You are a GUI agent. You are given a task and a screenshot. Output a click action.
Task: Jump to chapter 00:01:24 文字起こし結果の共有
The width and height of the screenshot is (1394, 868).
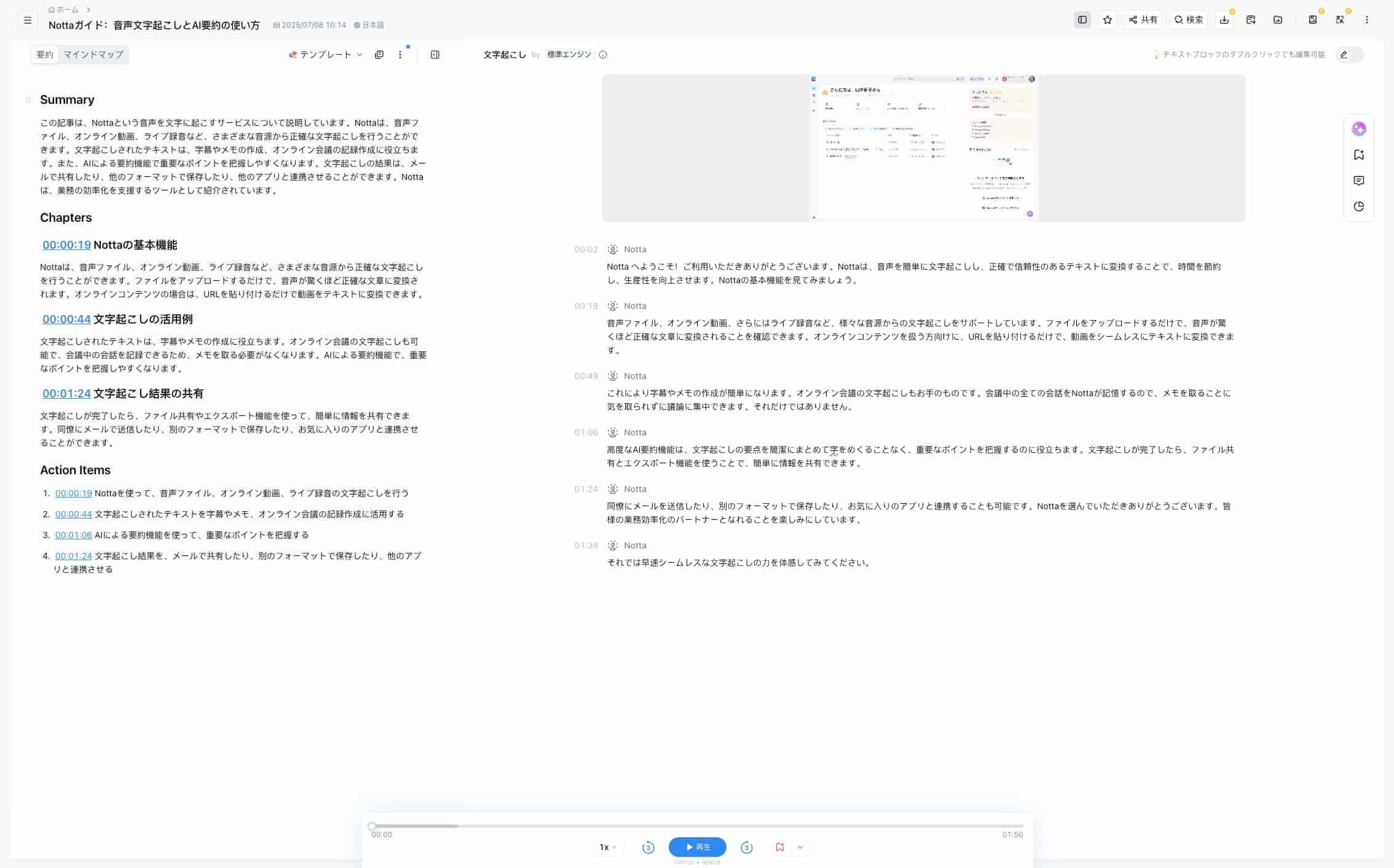coord(66,394)
